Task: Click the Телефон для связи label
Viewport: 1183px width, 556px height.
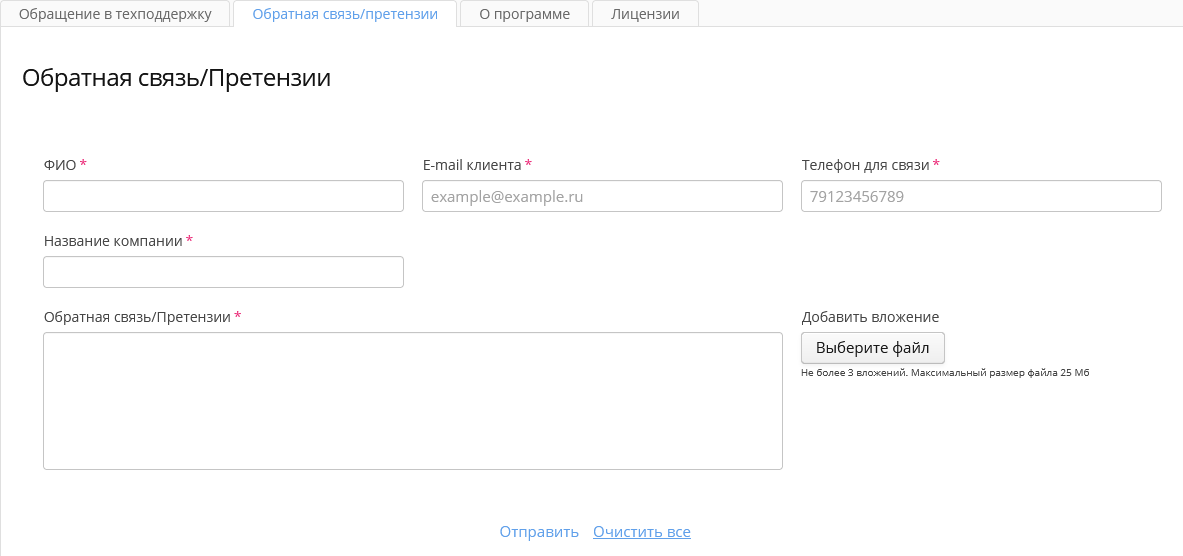Action: coord(865,165)
